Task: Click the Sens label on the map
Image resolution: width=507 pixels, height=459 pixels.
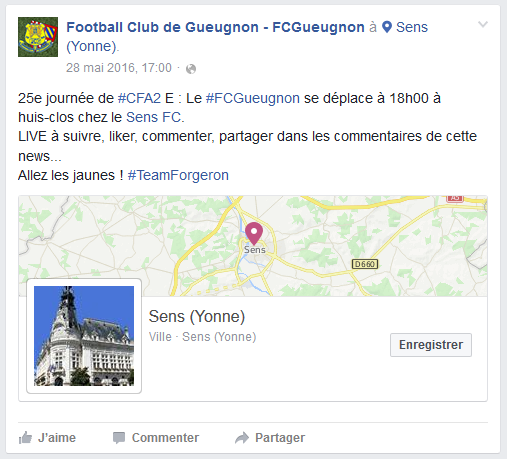Action: (255, 250)
